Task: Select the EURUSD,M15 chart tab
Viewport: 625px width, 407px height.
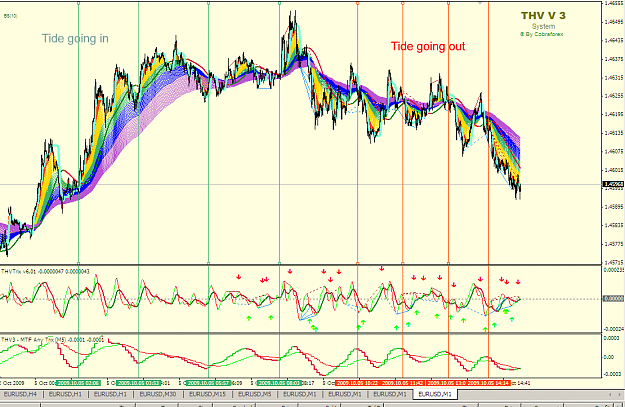Action: [207, 394]
